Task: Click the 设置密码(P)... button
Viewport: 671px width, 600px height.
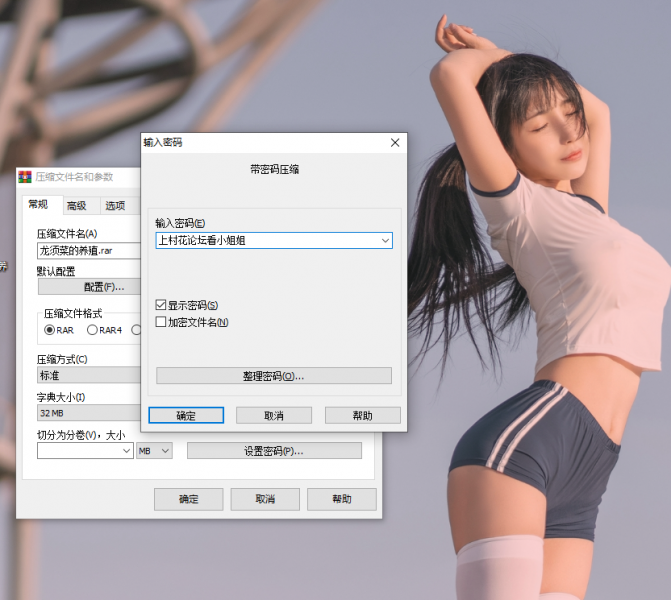Action: click(x=274, y=451)
